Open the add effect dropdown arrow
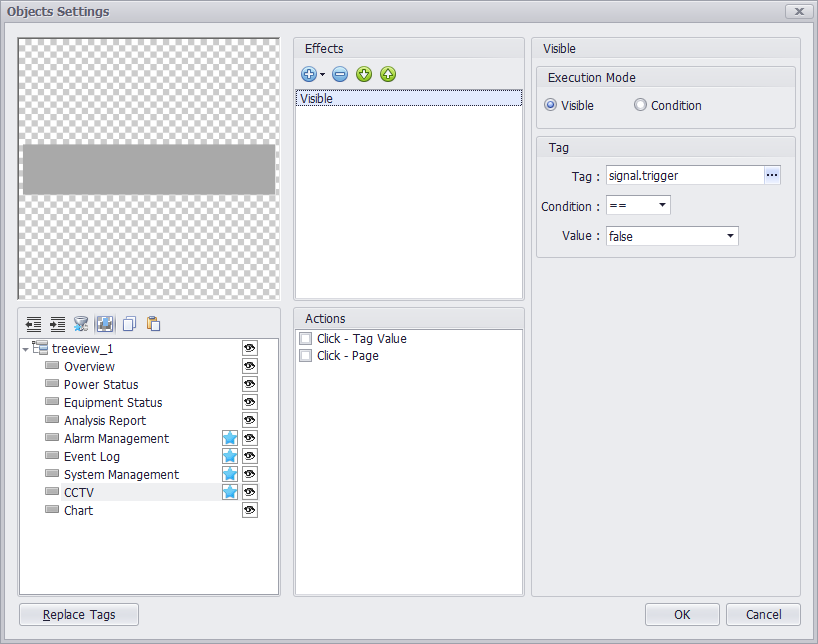 point(322,75)
